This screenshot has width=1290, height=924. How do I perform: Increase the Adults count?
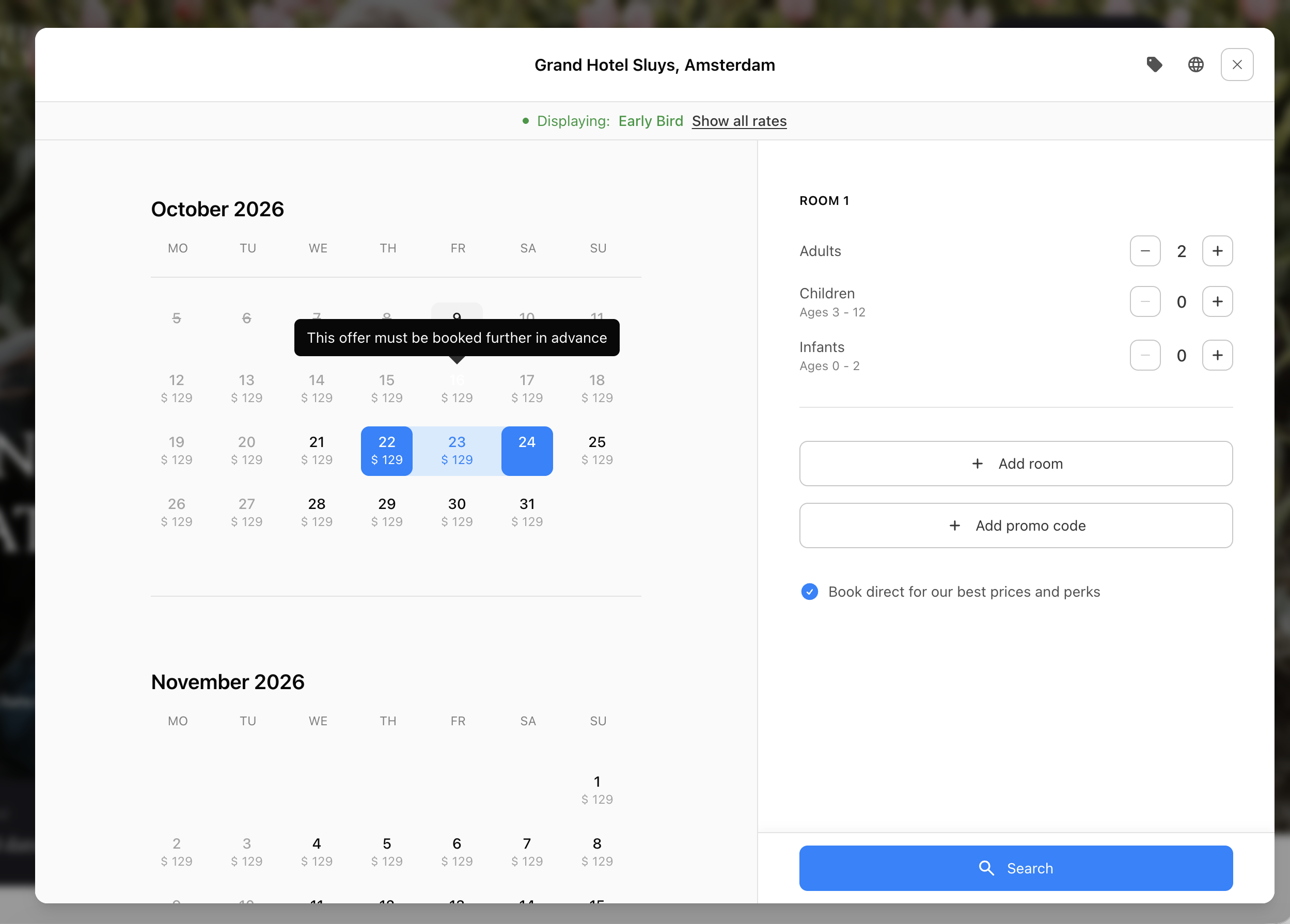(x=1217, y=251)
